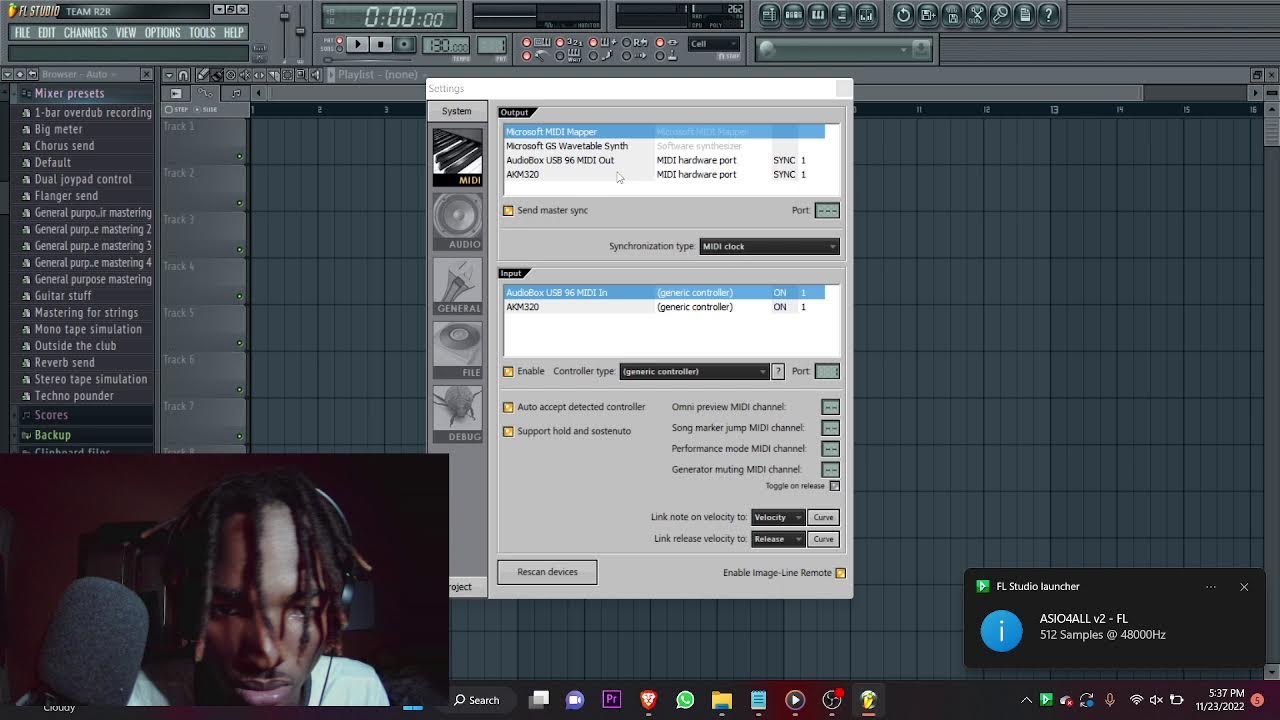Select the playlist Zoom tool
1280x720 pixels.
(301, 75)
